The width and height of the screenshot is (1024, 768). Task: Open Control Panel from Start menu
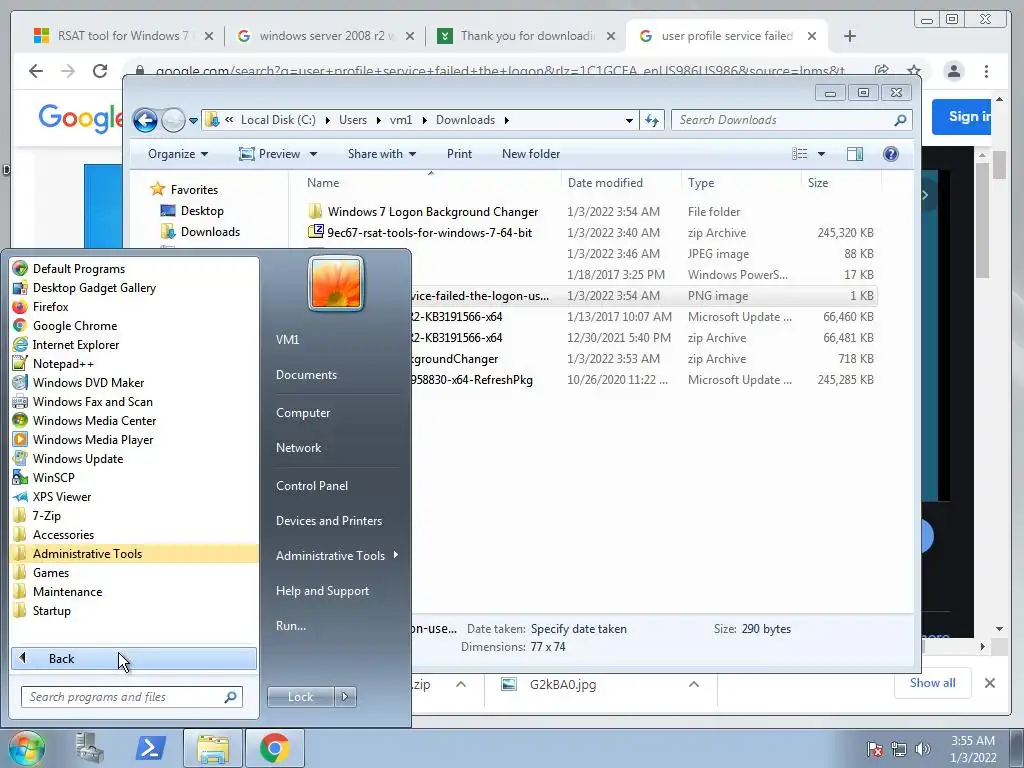point(312,485)
